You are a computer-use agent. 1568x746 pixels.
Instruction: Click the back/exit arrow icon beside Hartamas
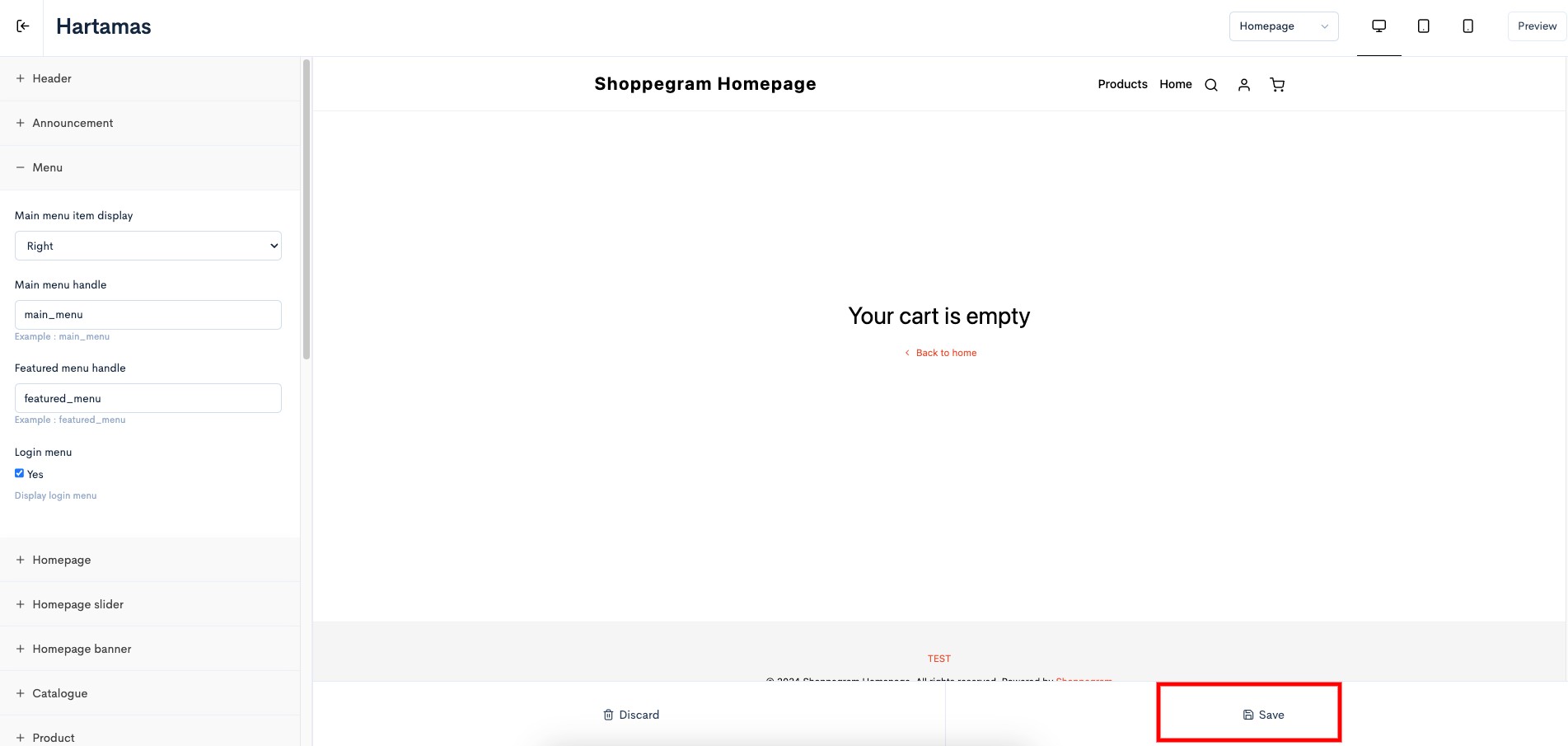(22, 26)
